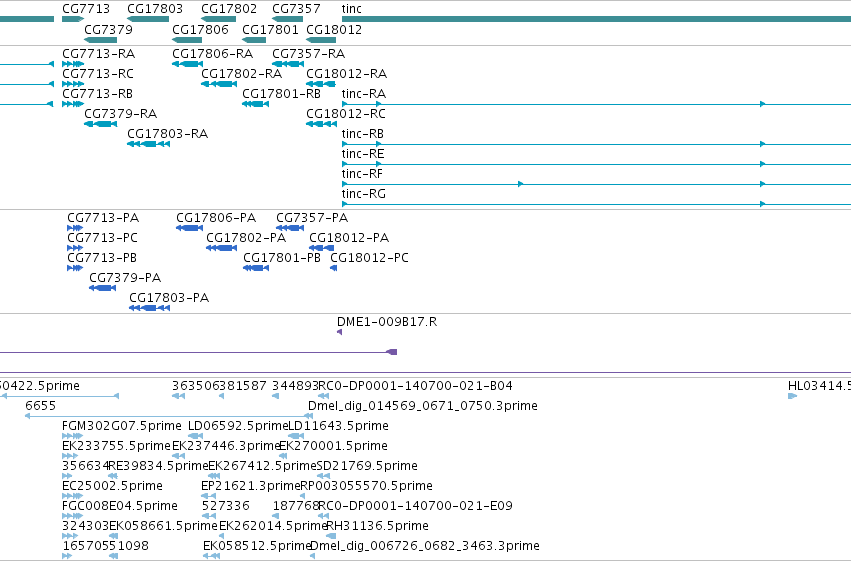Select protein CG7713-PA
The height and width of the screenshot is (561, 851).
tap(75, 228)
